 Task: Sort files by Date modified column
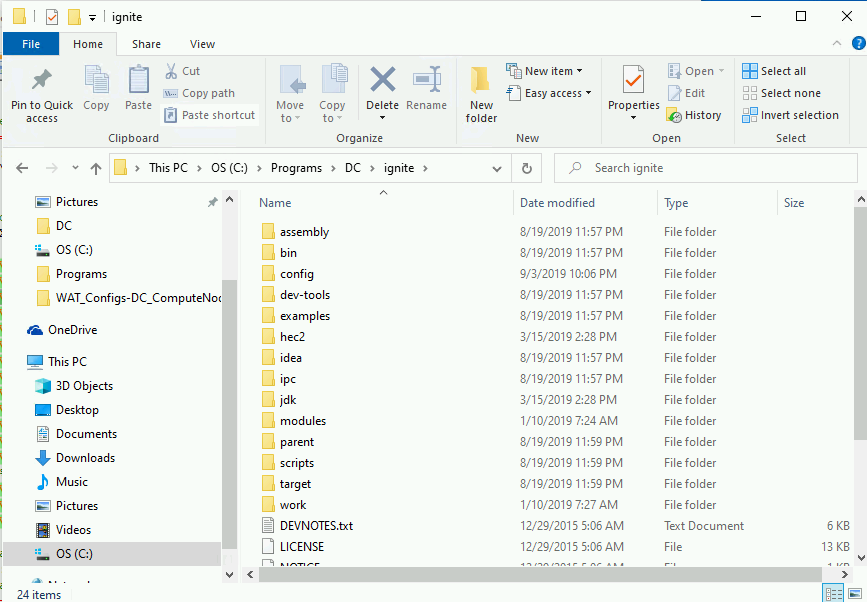pyautogui.click(x=558, y=203)
